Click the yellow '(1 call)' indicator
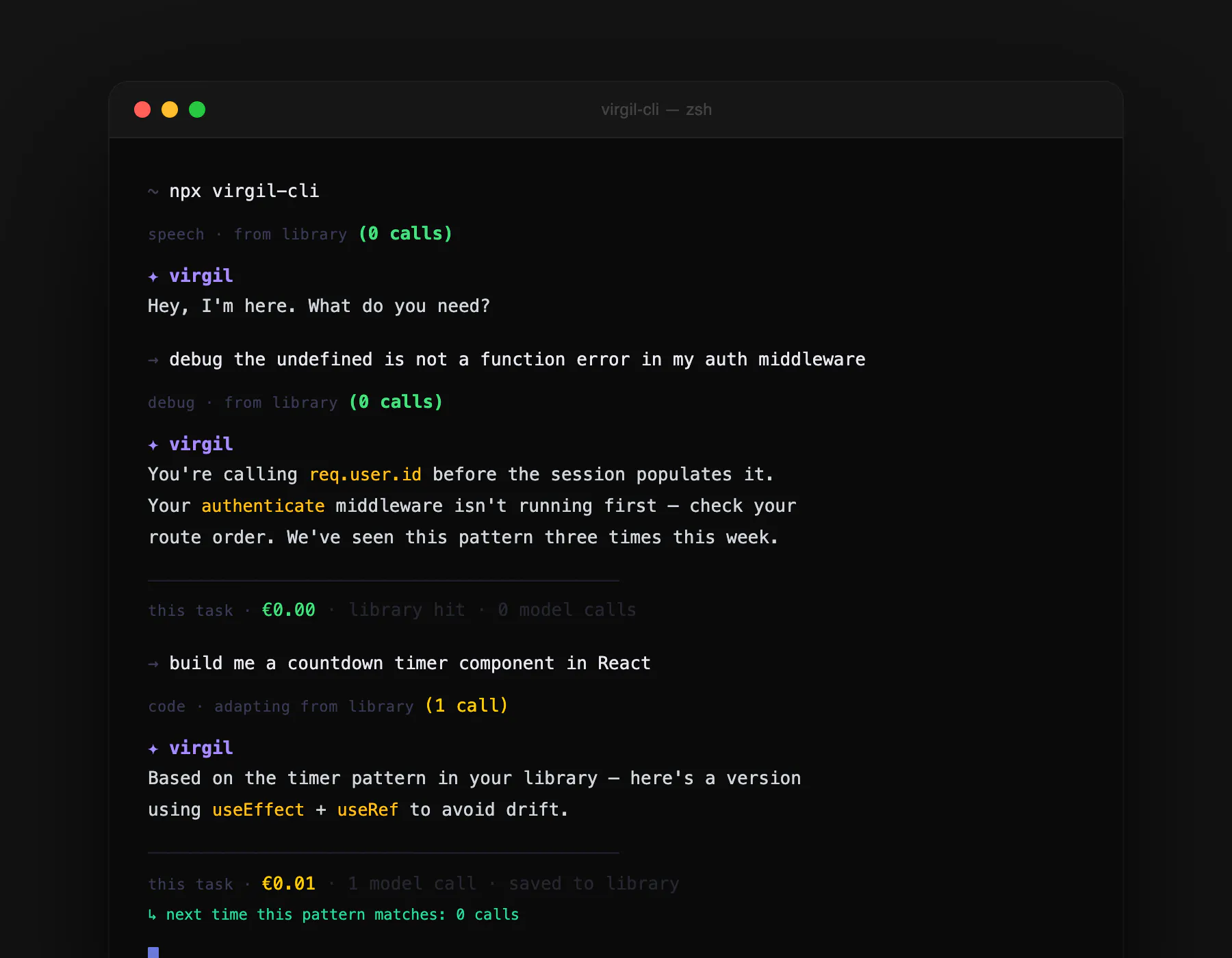 click(x=466, y=705)
